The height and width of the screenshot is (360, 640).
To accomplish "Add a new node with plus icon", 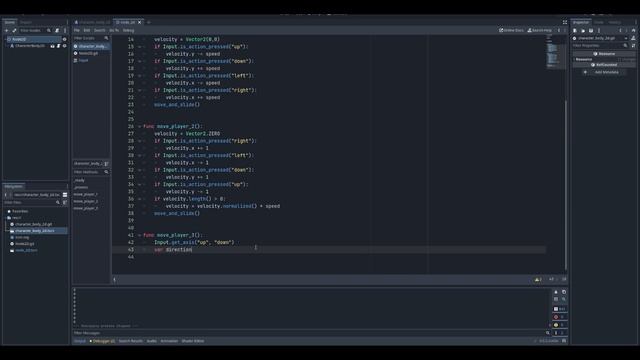I will coord(6,31).
